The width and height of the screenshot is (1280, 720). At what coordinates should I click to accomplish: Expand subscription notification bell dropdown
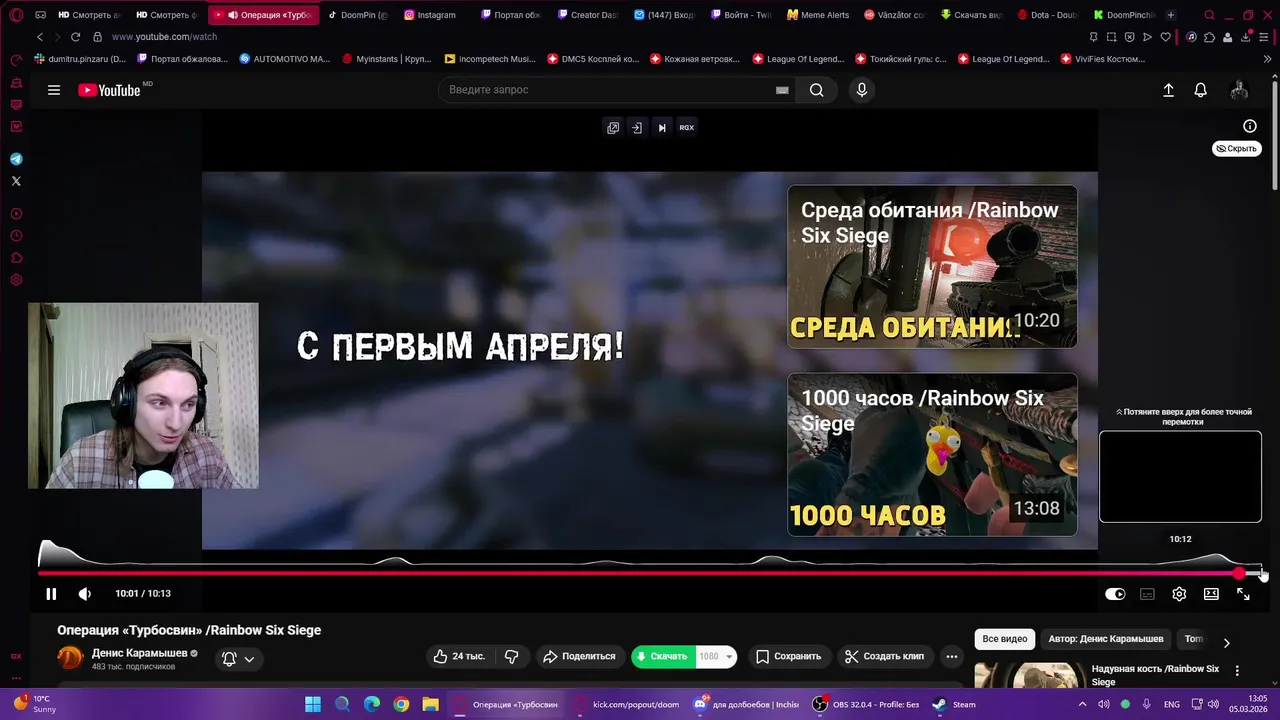(x=238, y=659)
